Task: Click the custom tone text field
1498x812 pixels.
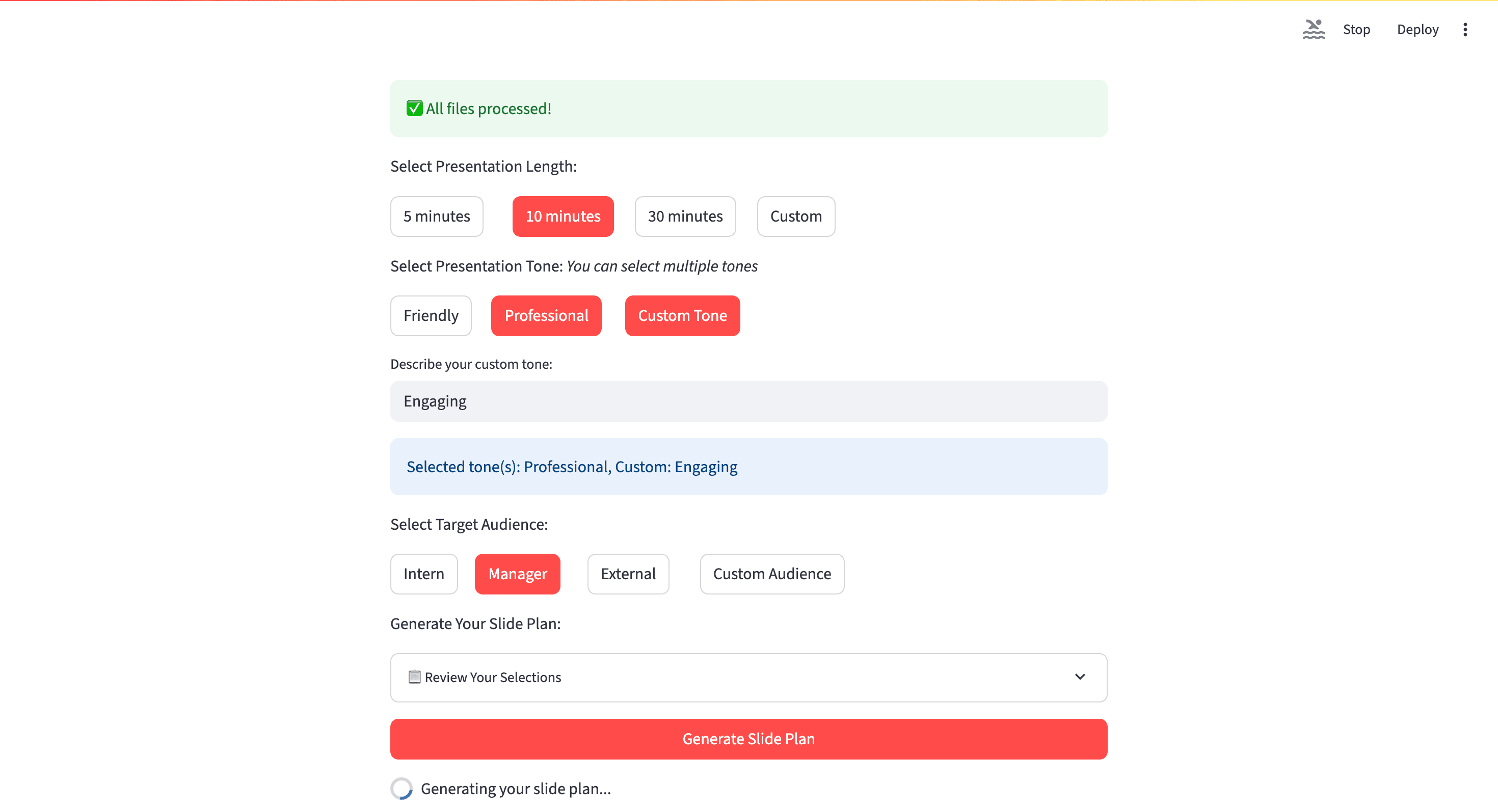Action: coord(748,401)
